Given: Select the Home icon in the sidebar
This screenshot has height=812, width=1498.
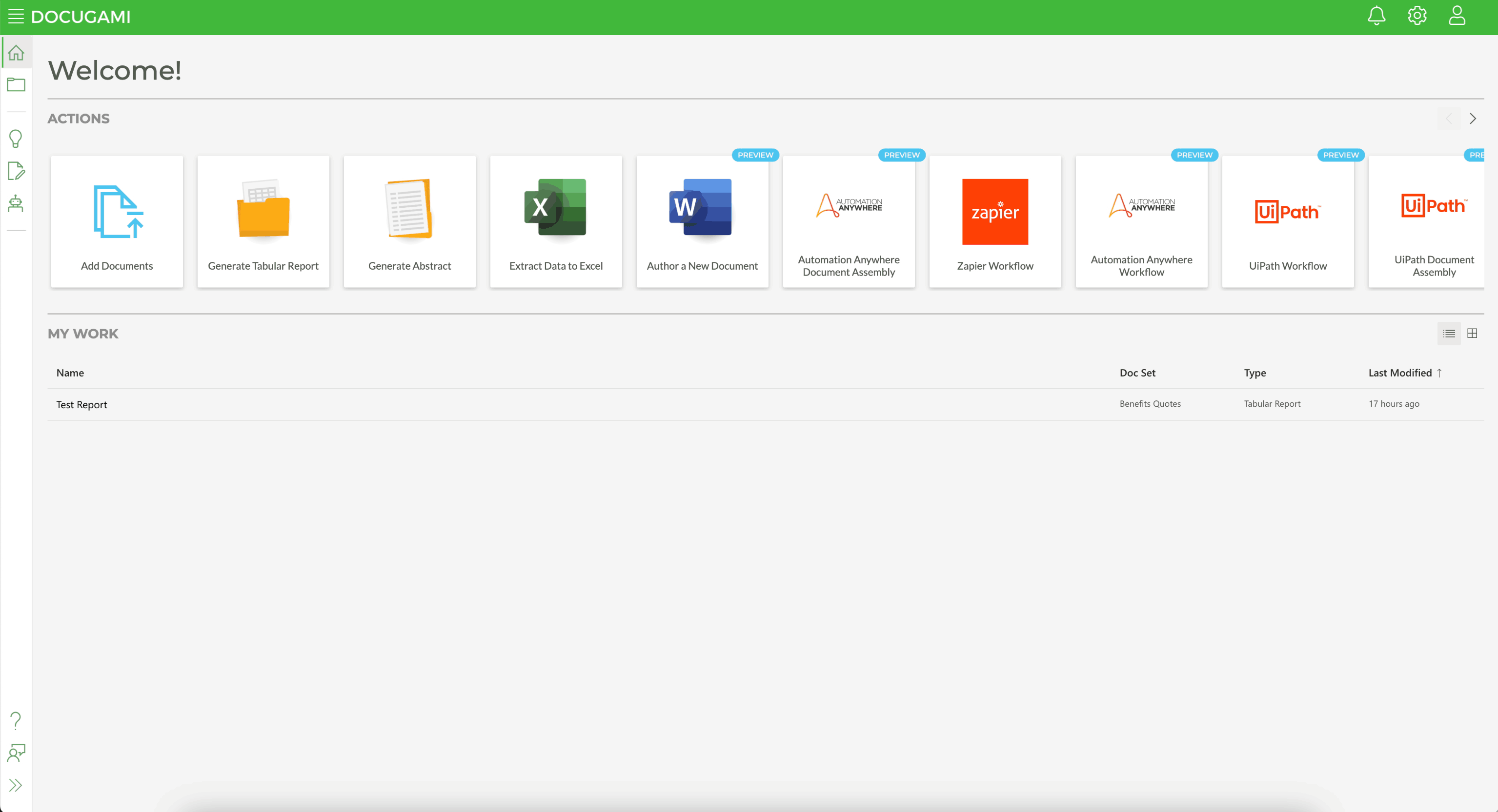Looking at the screenshot, I should click(x=16, y=52).
